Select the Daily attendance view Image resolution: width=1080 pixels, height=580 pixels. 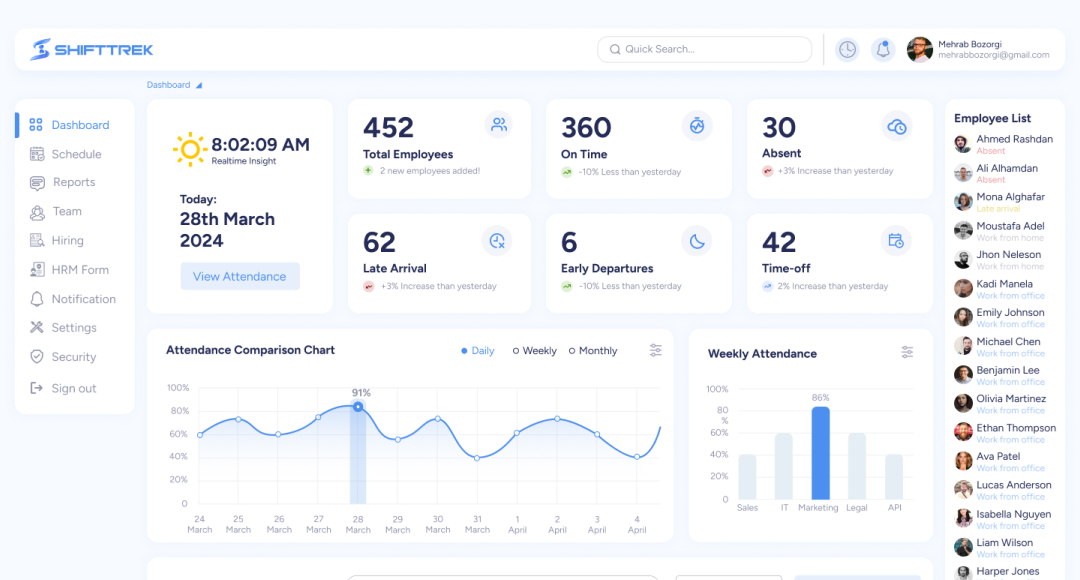click(477, 350)
